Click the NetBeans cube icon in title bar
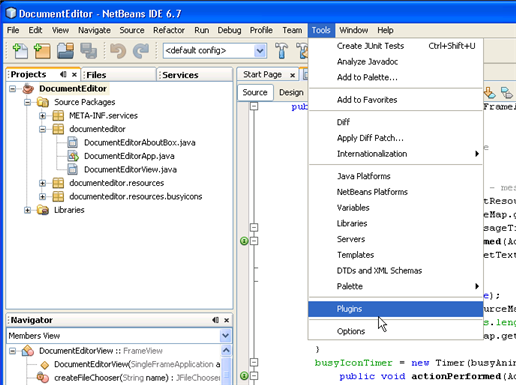516x385 pixels. click(11, 13)
